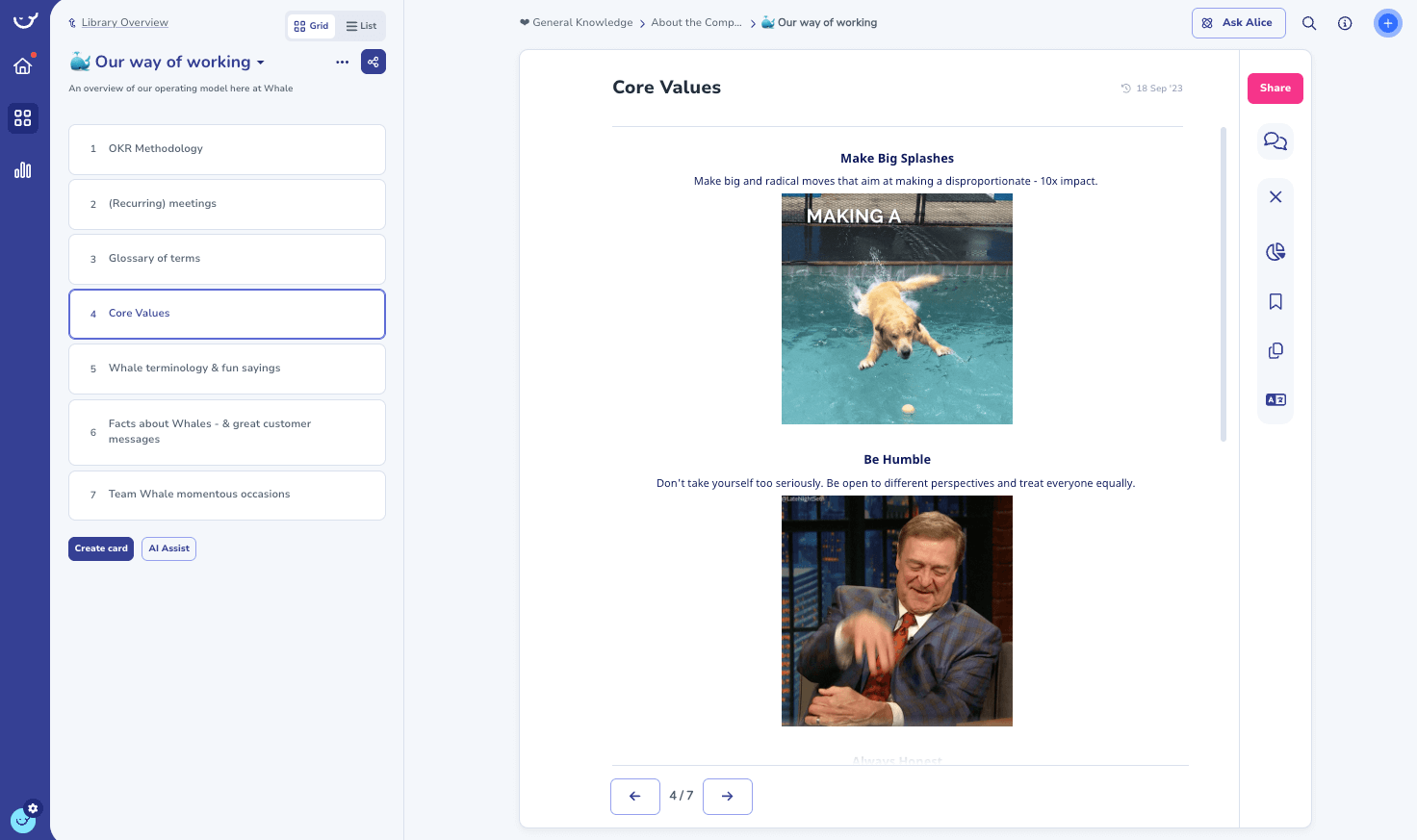Open the three-dot board options menu
This screenshot has width=1417, height=840.
[x=342, y=61]
